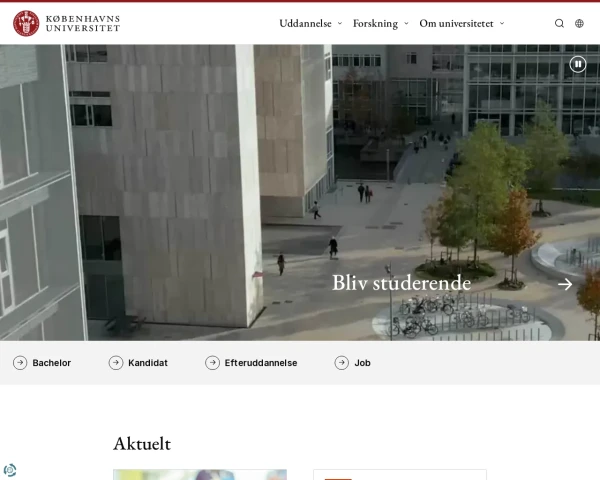This screenshot has width=600, height=480.
Task: Click the arrow next to Bliv studerende
Action: point(565,284)
